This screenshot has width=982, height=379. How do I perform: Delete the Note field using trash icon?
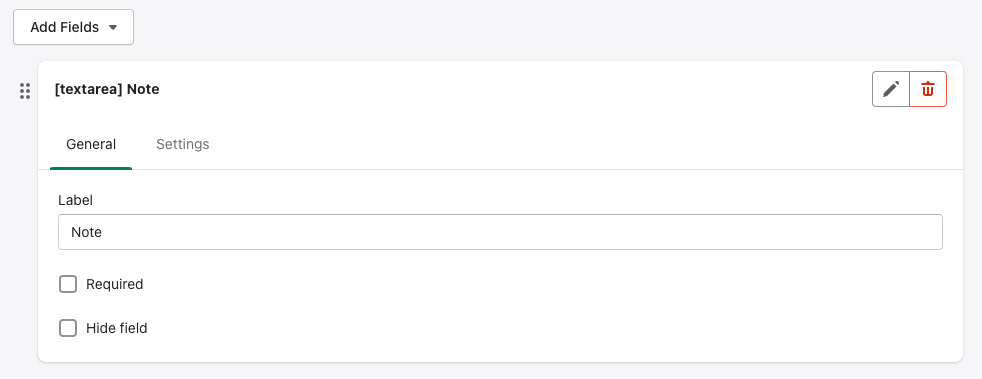[x=928, y=89]
